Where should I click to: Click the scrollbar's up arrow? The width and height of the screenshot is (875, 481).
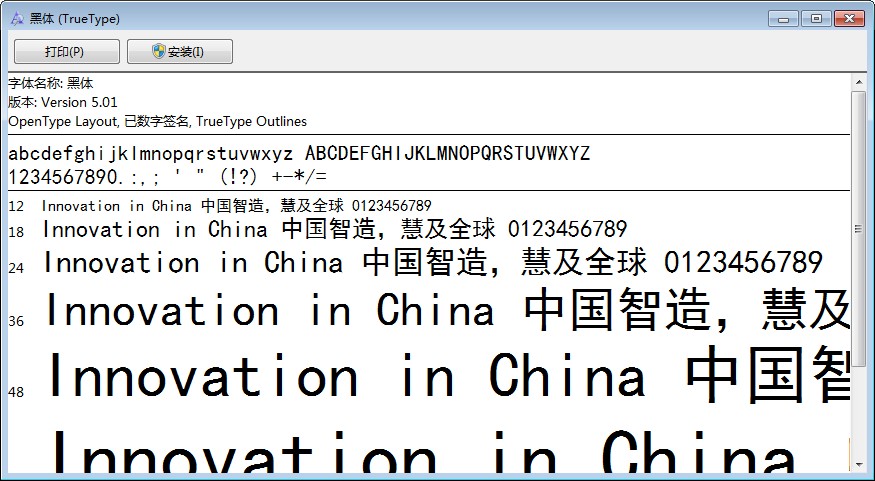(x=858, y=81)
